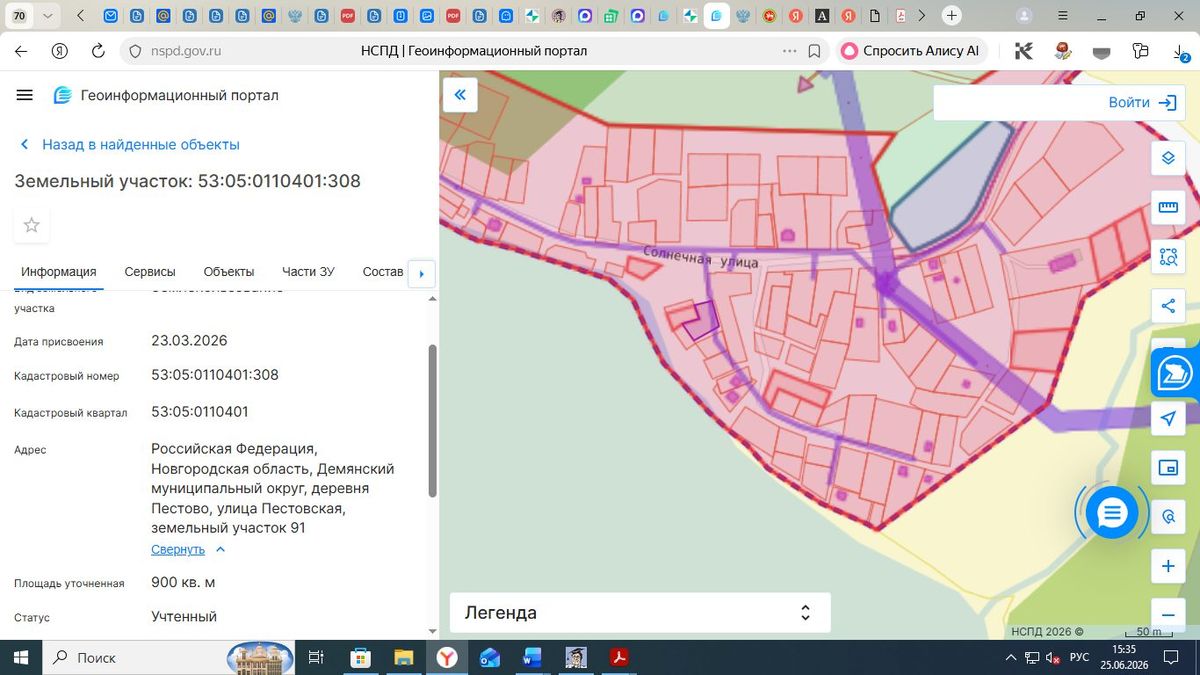Open the hamburger menu of Геоинформационный портал
This screenshot has height=675, width=1200.
25,95
